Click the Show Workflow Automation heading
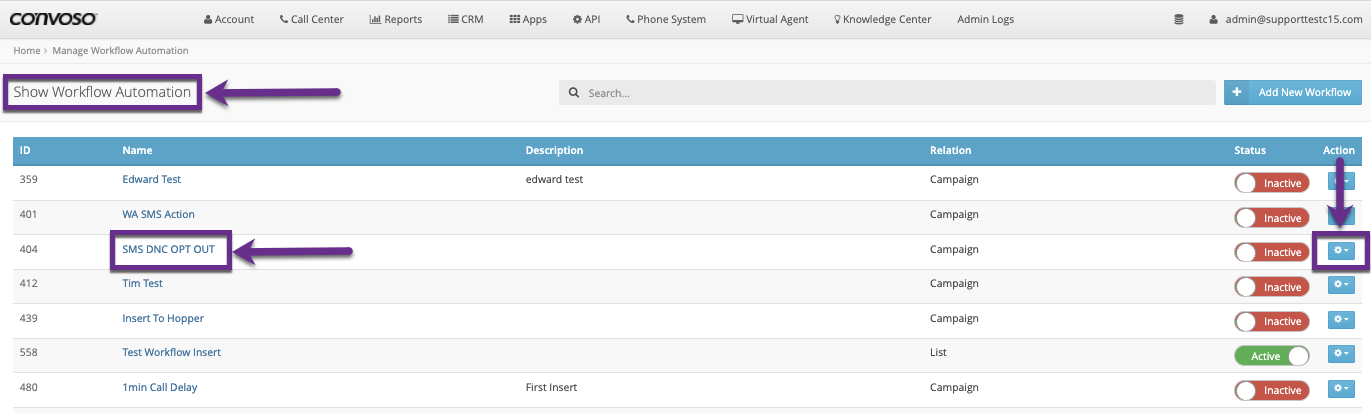Viewport: 1371px width, 413px height. (x=102, y=92)
